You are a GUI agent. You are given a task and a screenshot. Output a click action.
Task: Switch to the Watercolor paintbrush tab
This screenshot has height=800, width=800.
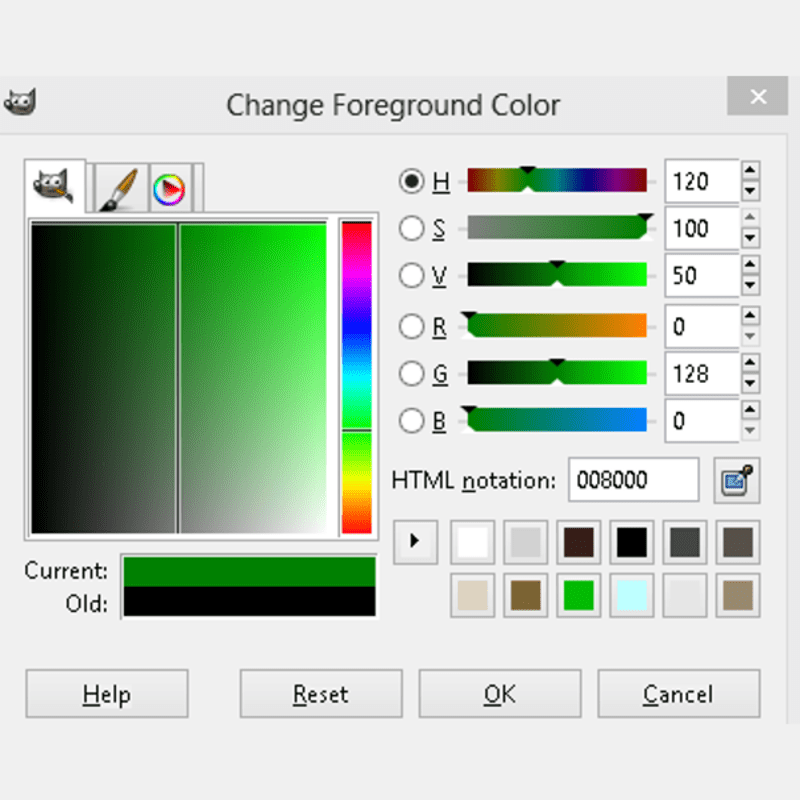(x=118, y=188)
